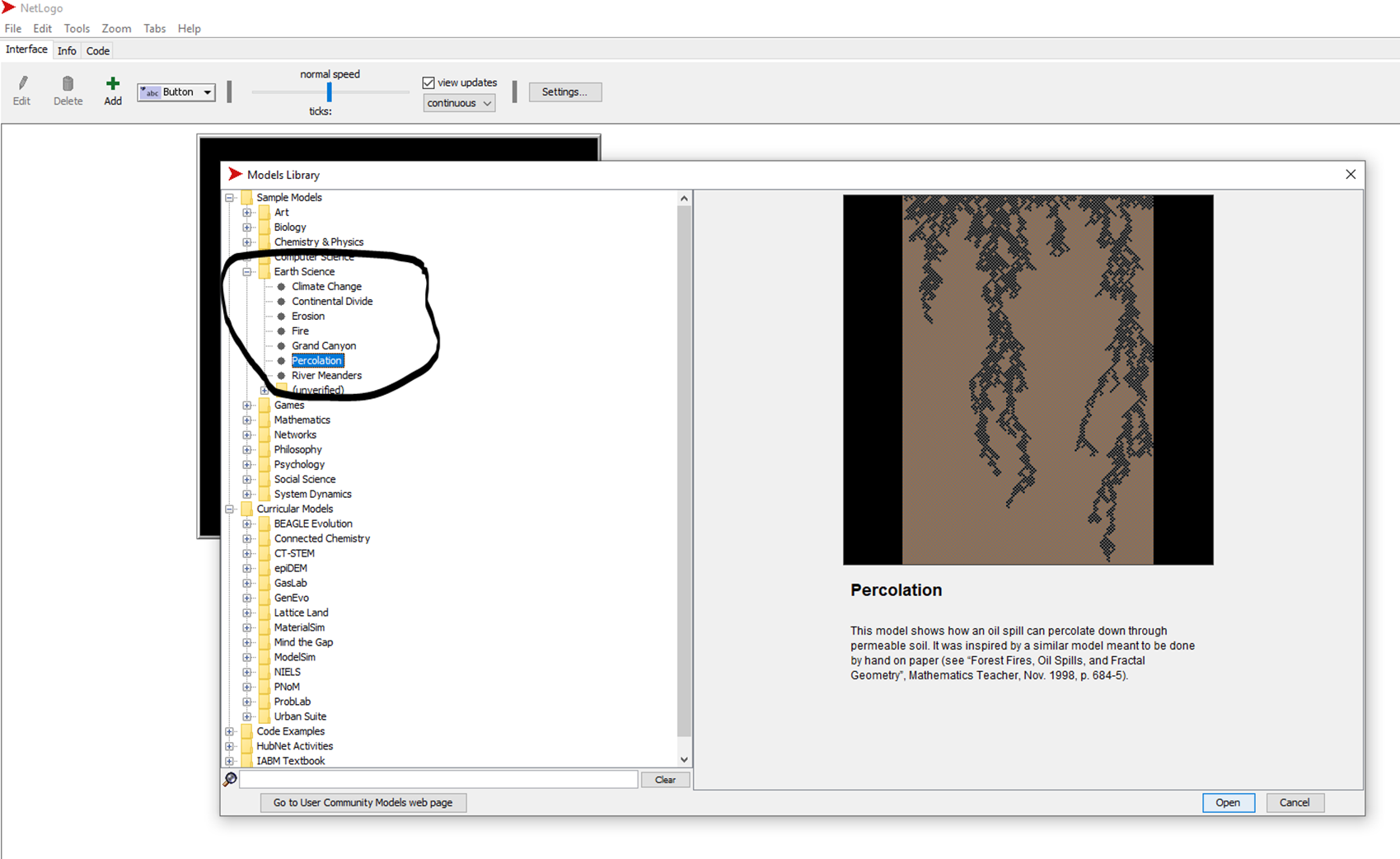Image resolution: width=1400 pixels, height=859 pixels.
Task: Click the Games folder icon
Action: pyautogui.click(x=265, y=405)
